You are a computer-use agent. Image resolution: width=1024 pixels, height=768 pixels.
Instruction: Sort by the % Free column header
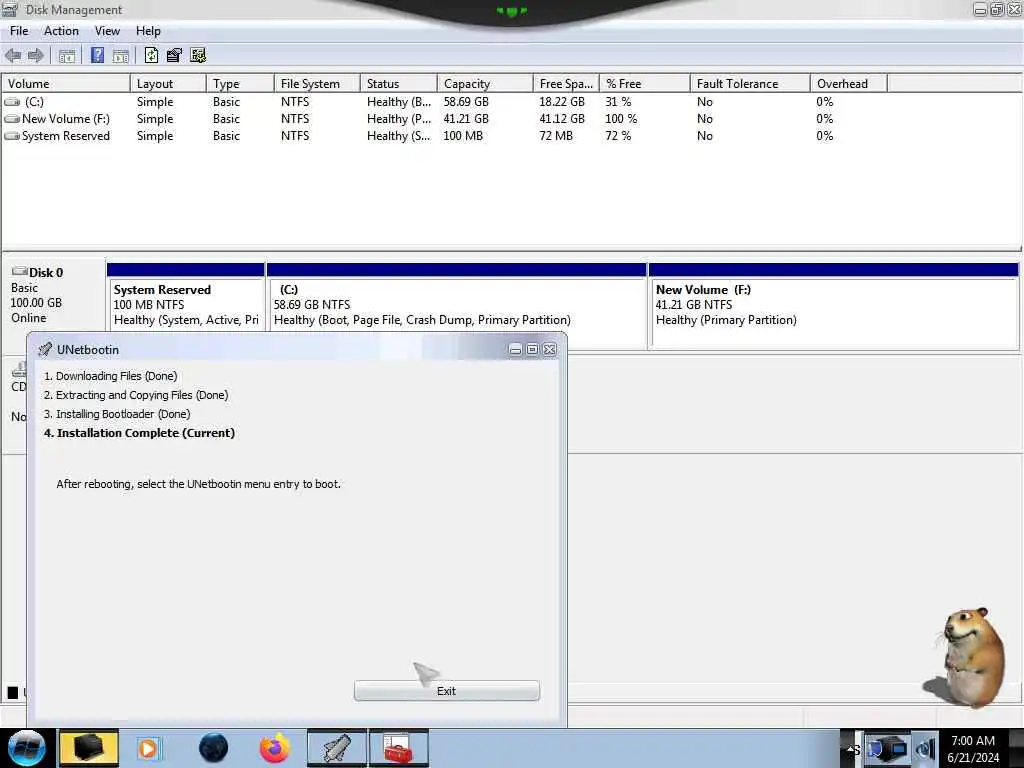(644, 84)
